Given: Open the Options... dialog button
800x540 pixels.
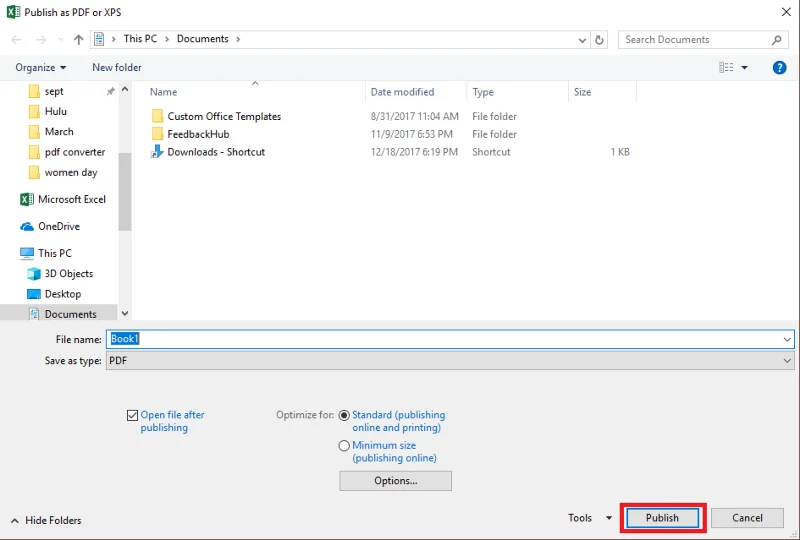Looking at the screenshot, I should (x=395, y=481).
